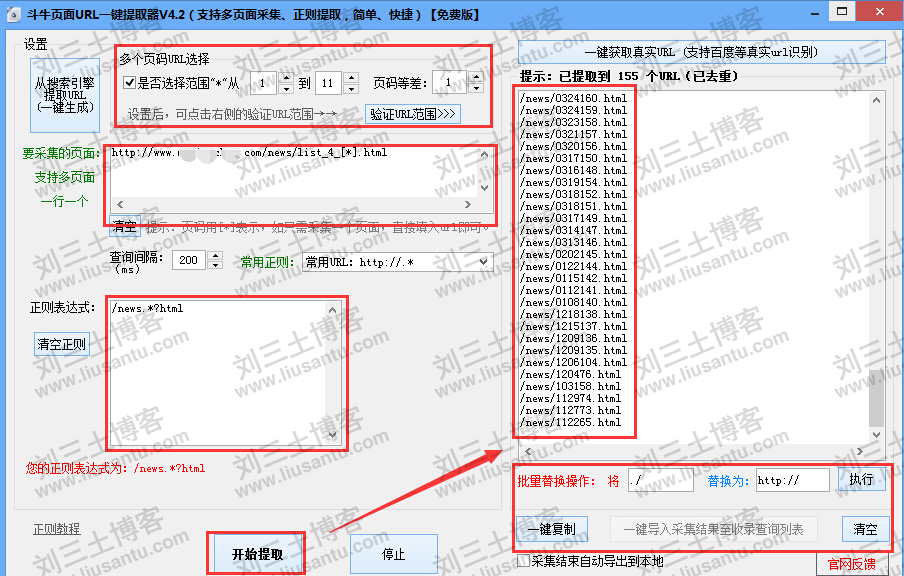Click 一键复制 to copy results
Screen dimensions: 904x576
[x=551, y=529]
